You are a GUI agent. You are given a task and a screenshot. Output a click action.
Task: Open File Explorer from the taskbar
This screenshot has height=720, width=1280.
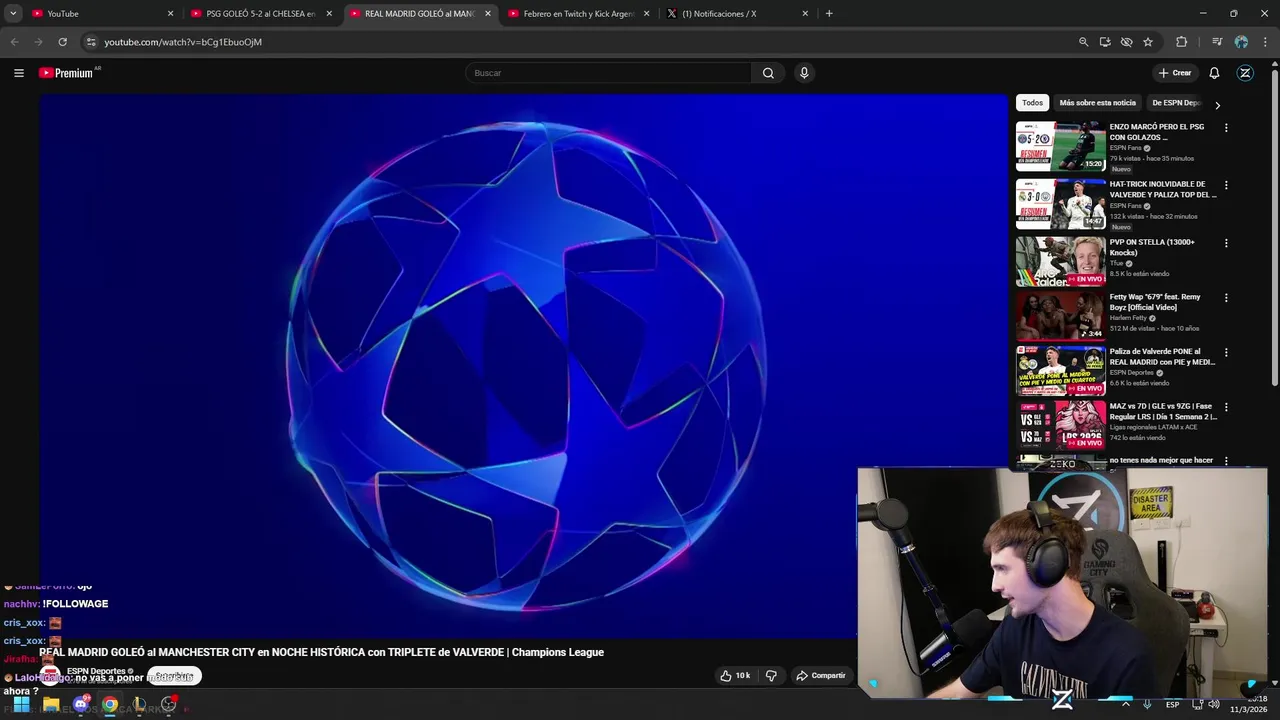point(51,705)
